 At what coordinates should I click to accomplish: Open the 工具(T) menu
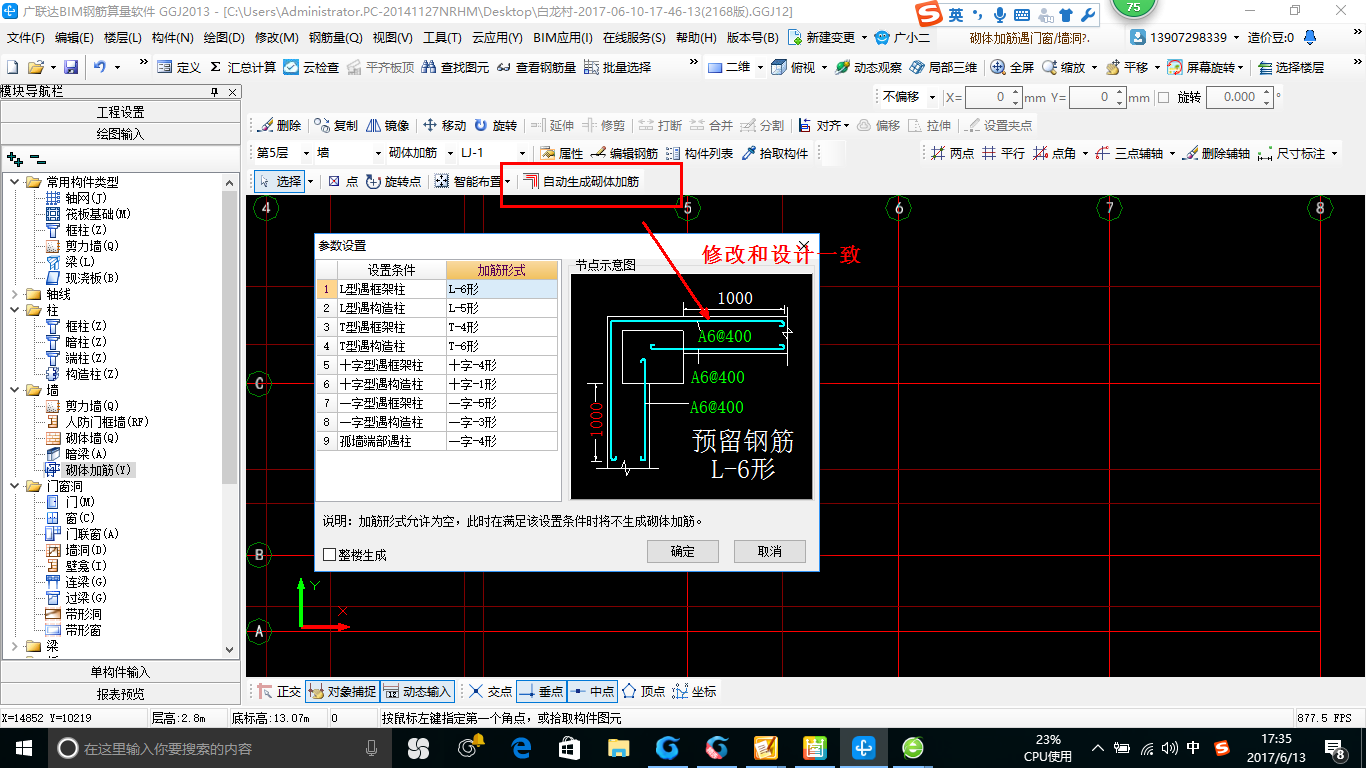pyautogui.click(x=442, y=38)
